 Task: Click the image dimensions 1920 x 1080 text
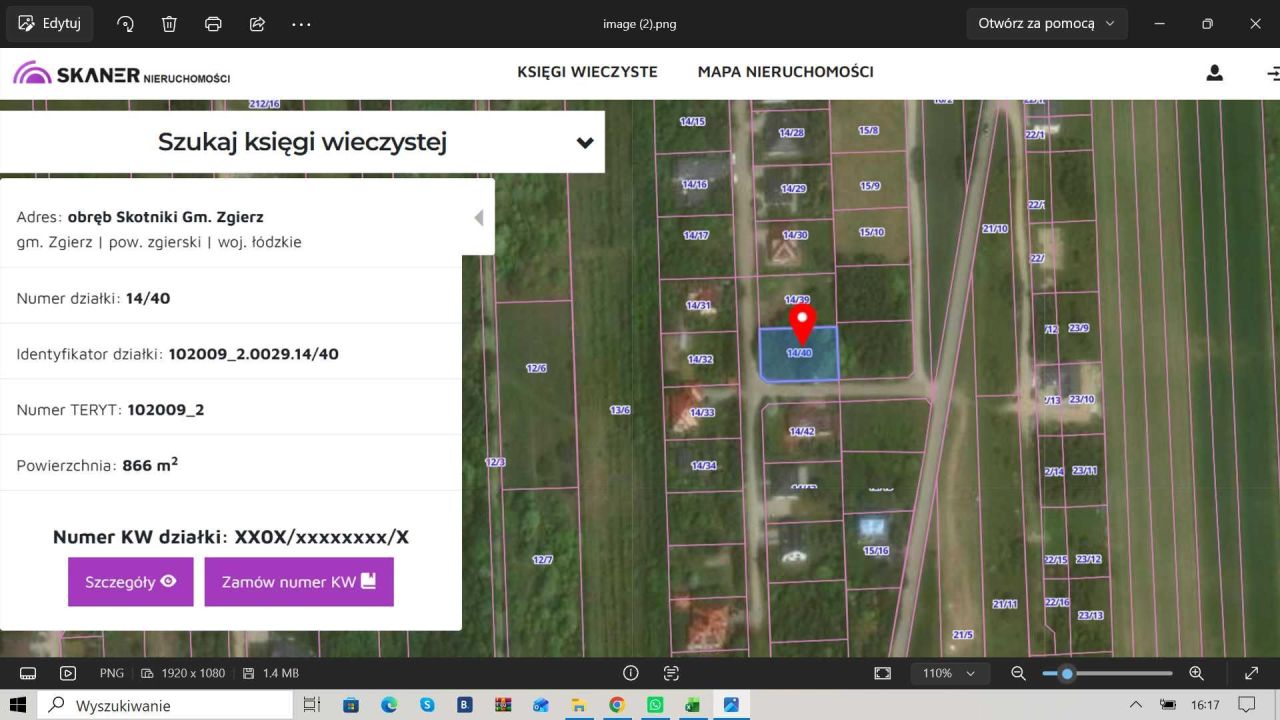point(192,673)
